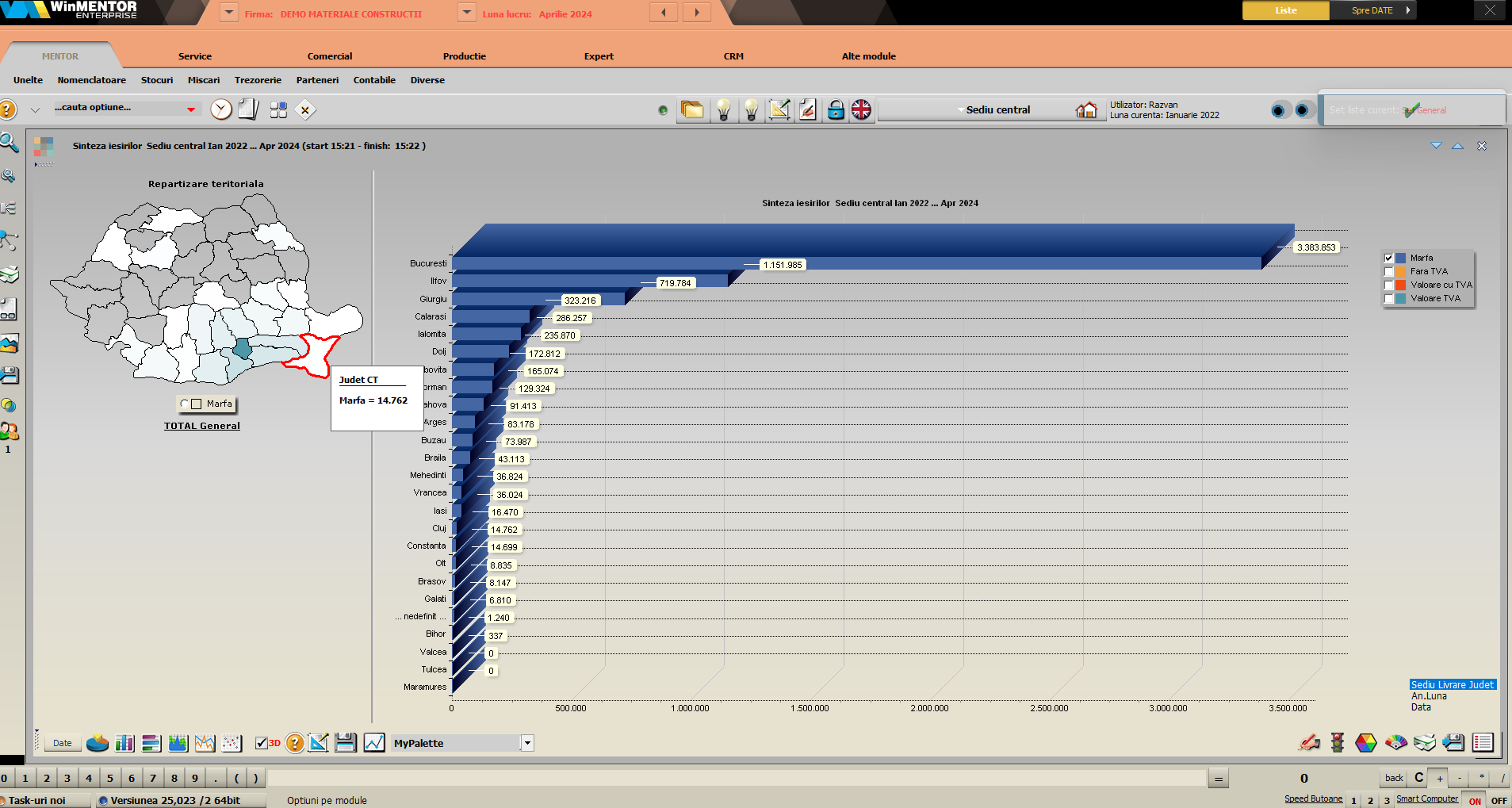Click the padlock icon in toolbar

click(x=836, y=110)
